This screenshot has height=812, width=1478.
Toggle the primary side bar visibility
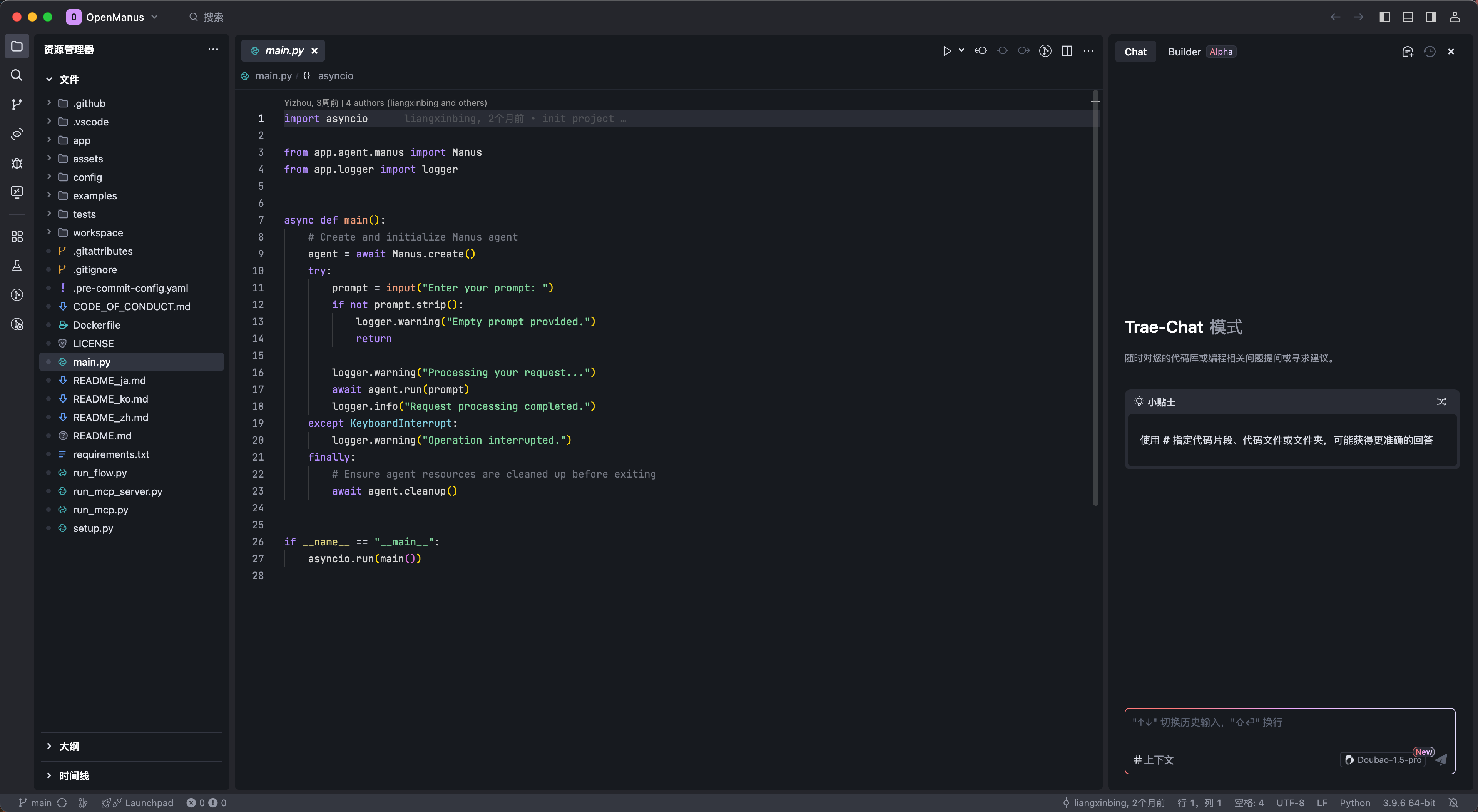tap(1384, 17)
